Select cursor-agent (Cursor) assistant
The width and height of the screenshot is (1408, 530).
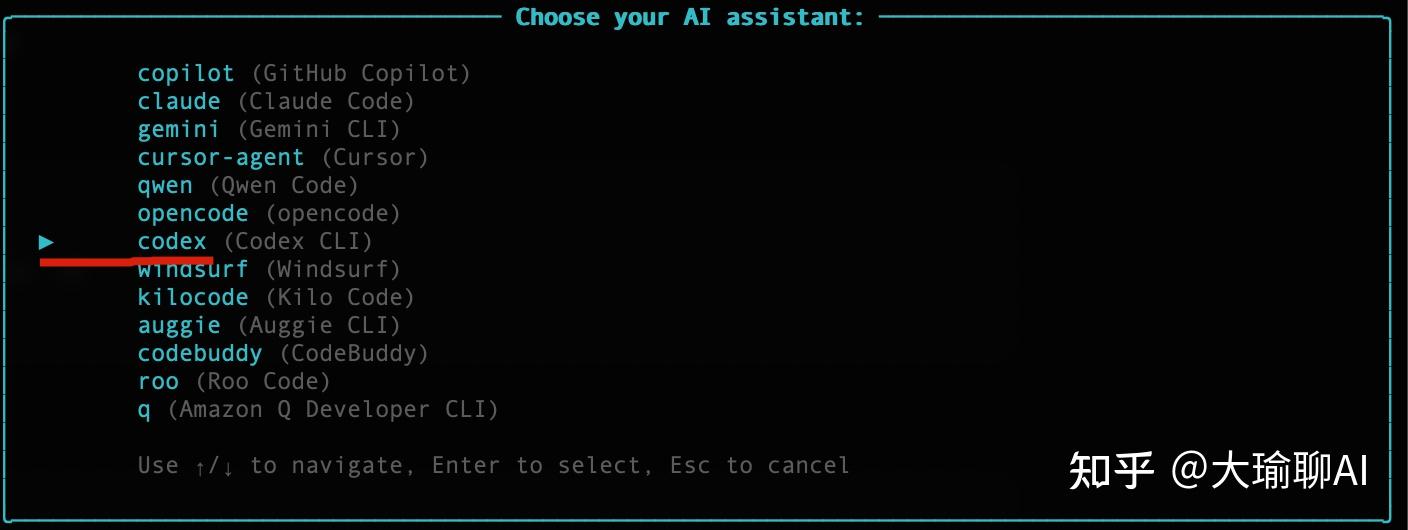[x=220, y=158]
